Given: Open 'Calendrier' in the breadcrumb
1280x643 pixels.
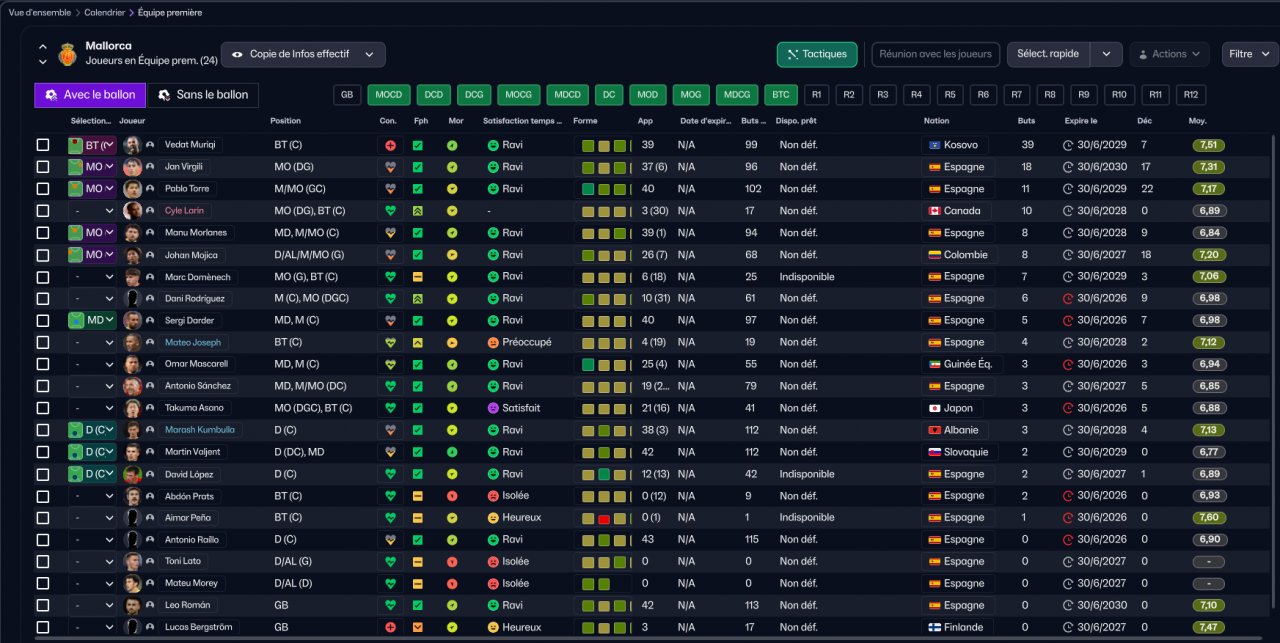Looking at the screenshot, I should [x=105, y=13].
